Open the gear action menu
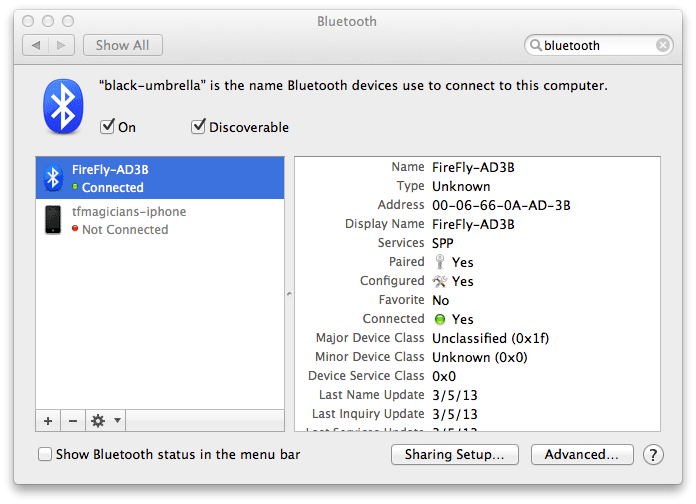This screenshot has width=696, height=504. click(x=106, y=421)
